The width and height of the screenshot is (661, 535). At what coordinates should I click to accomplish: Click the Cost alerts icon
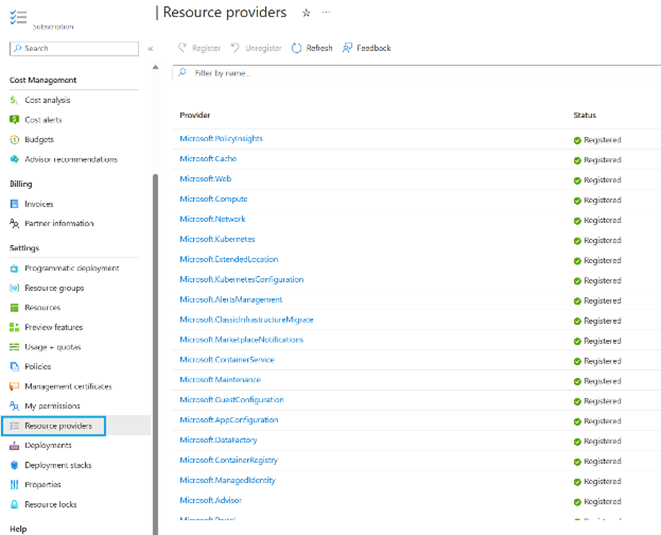(14, 120)
